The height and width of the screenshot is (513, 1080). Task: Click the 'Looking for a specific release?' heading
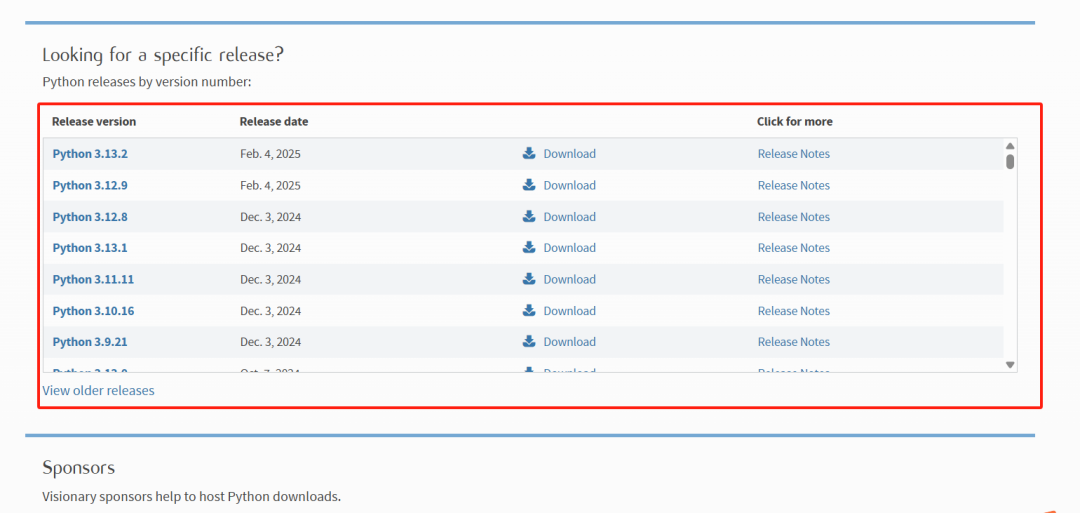[x=163, y=55]
